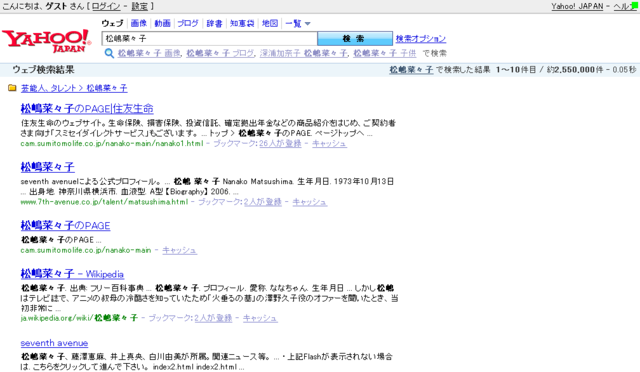This screenshot has width=640, height=372.
Task: Open result titled 松嶋菜々子のPAGE
Action: (x=65, y=225)
